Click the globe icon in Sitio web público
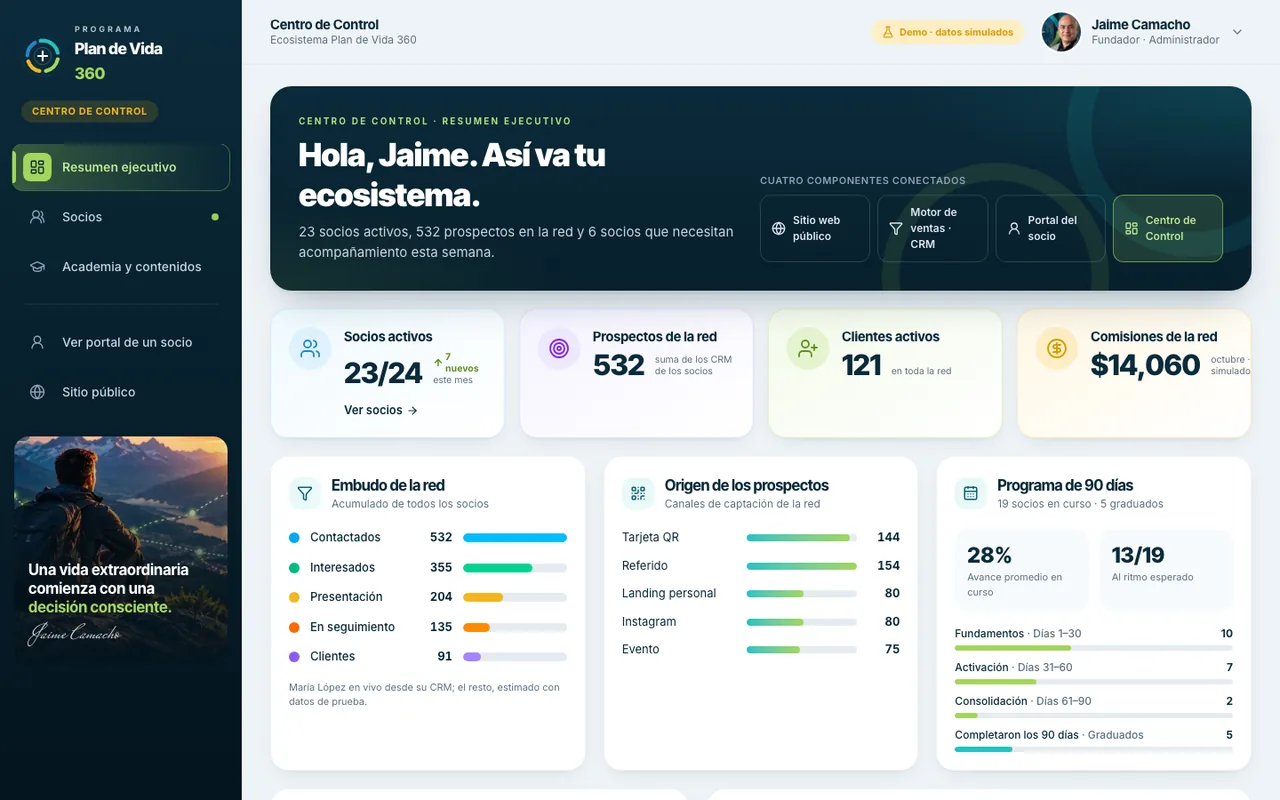 tap(779, 229)
